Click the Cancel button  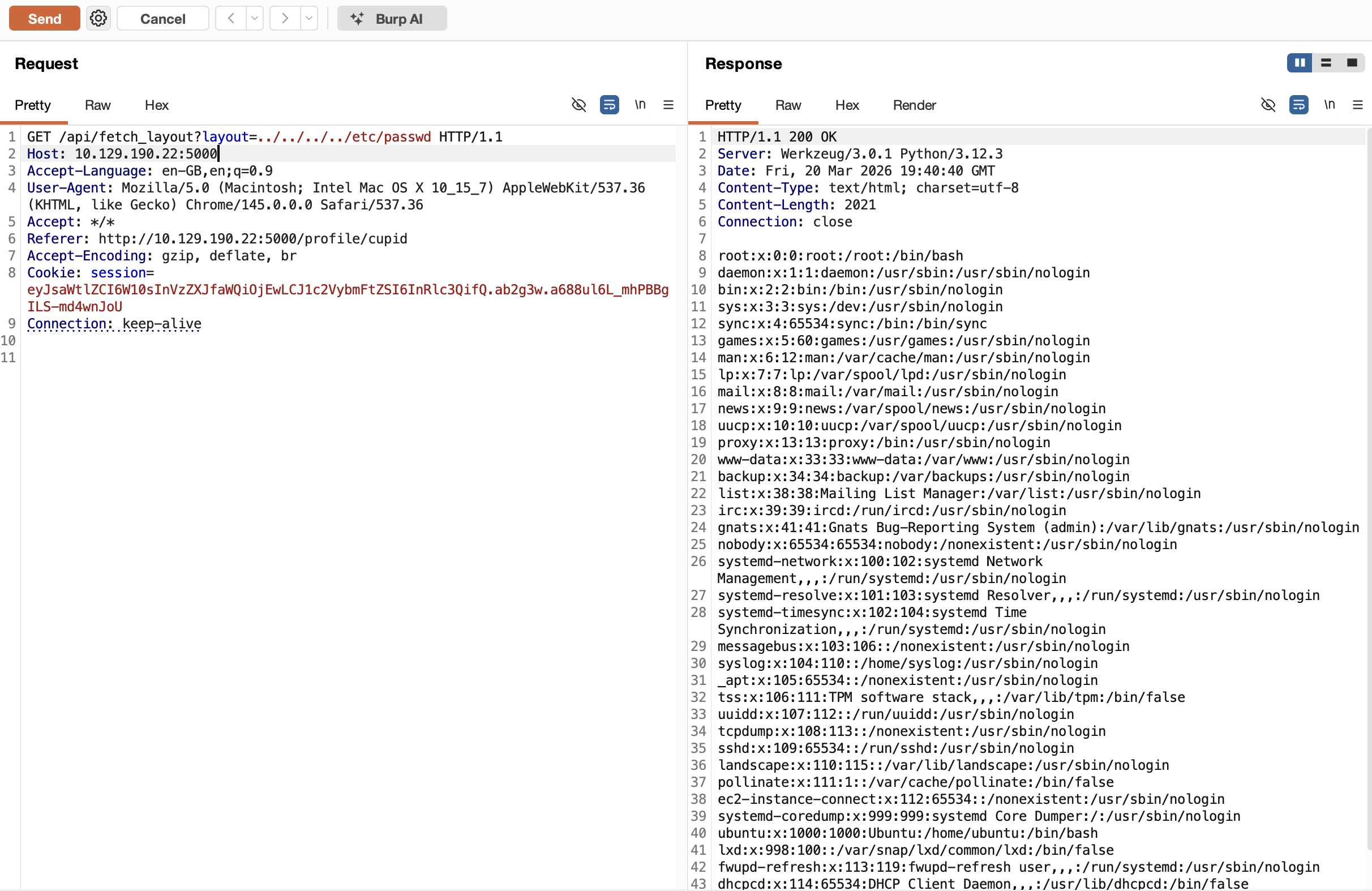click(x=162, y=19)
